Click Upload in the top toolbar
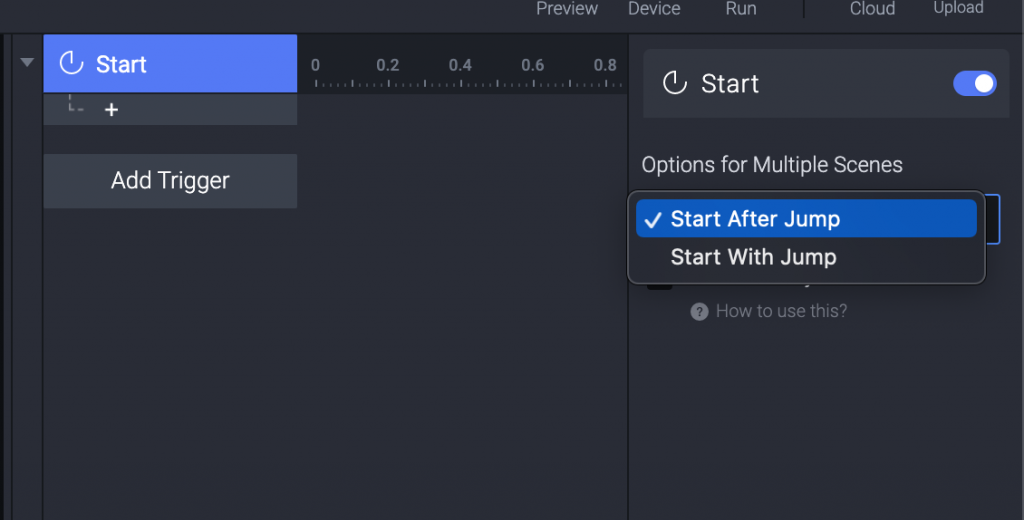This screenshot has height=520, width=1024. [958, 9]
